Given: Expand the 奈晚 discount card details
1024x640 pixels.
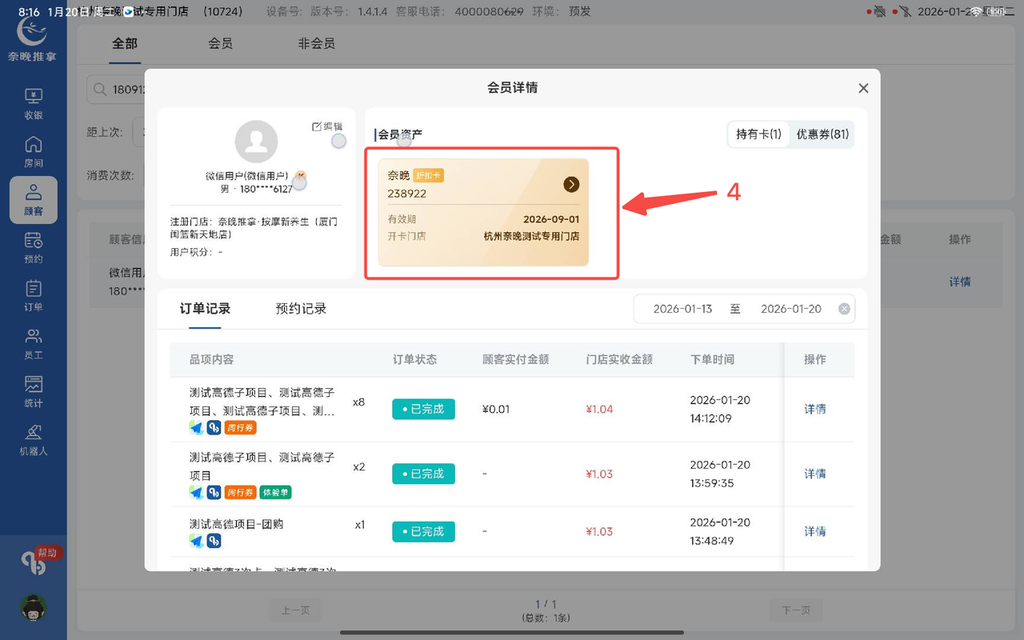Looking at the screenshot, I should [571, 184].
